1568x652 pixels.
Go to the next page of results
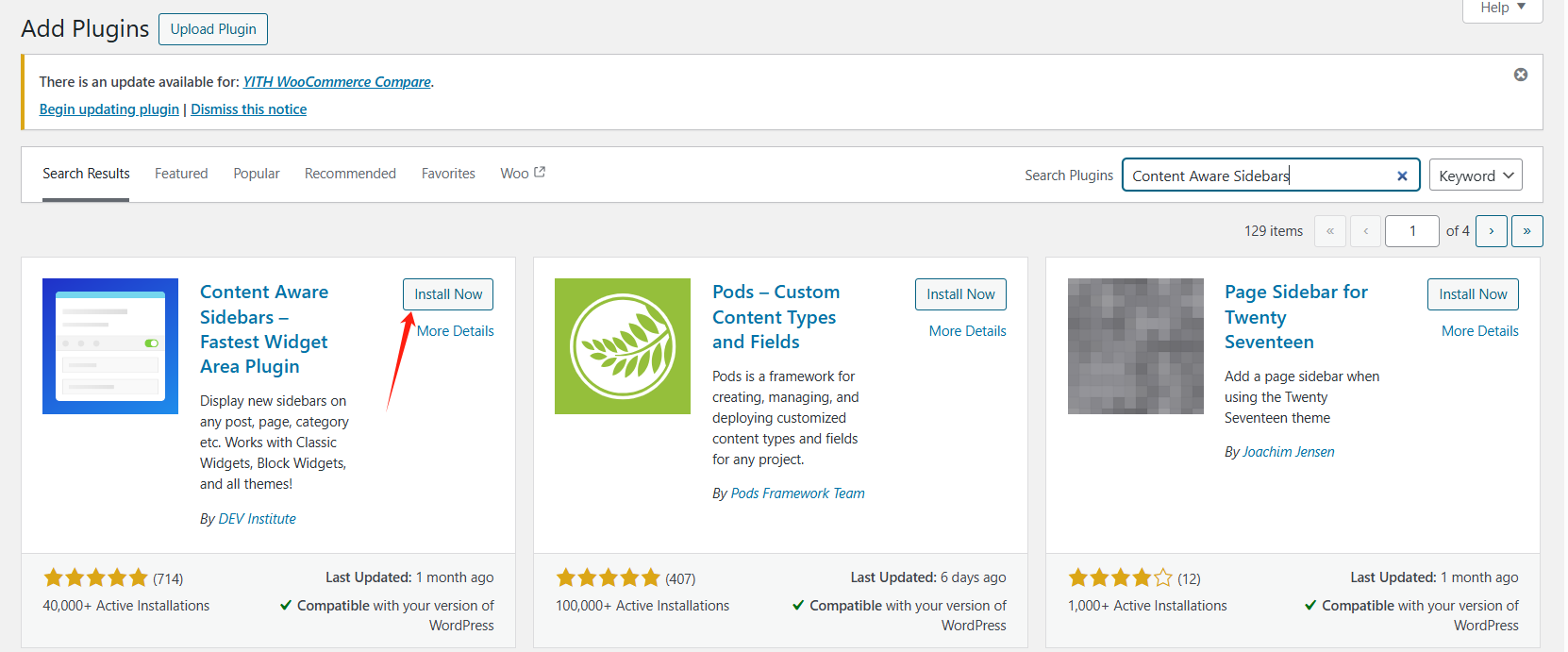point(1491,231)
